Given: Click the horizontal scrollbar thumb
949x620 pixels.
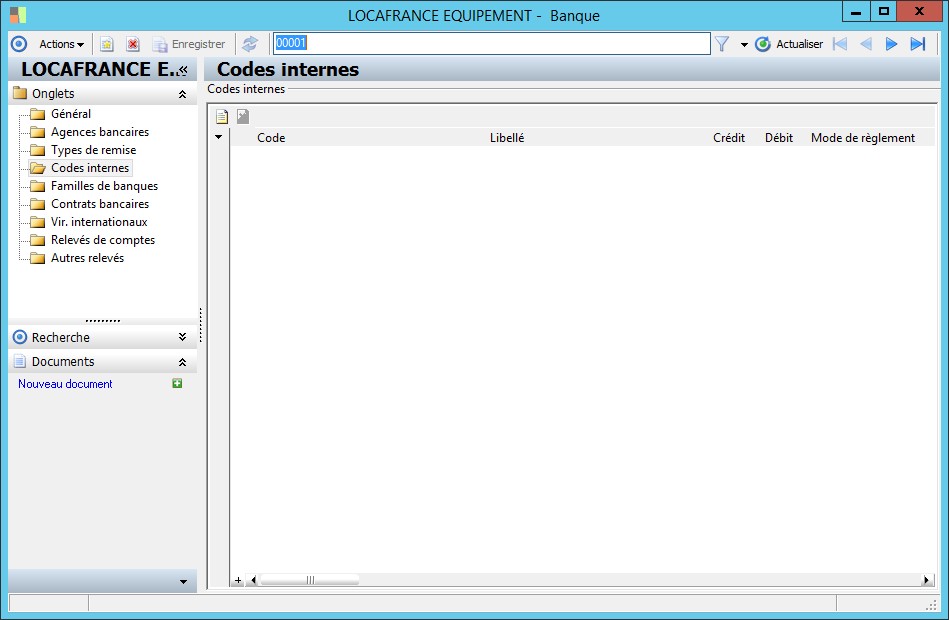Looking at the screenshot, I should (x=310, y=580).
